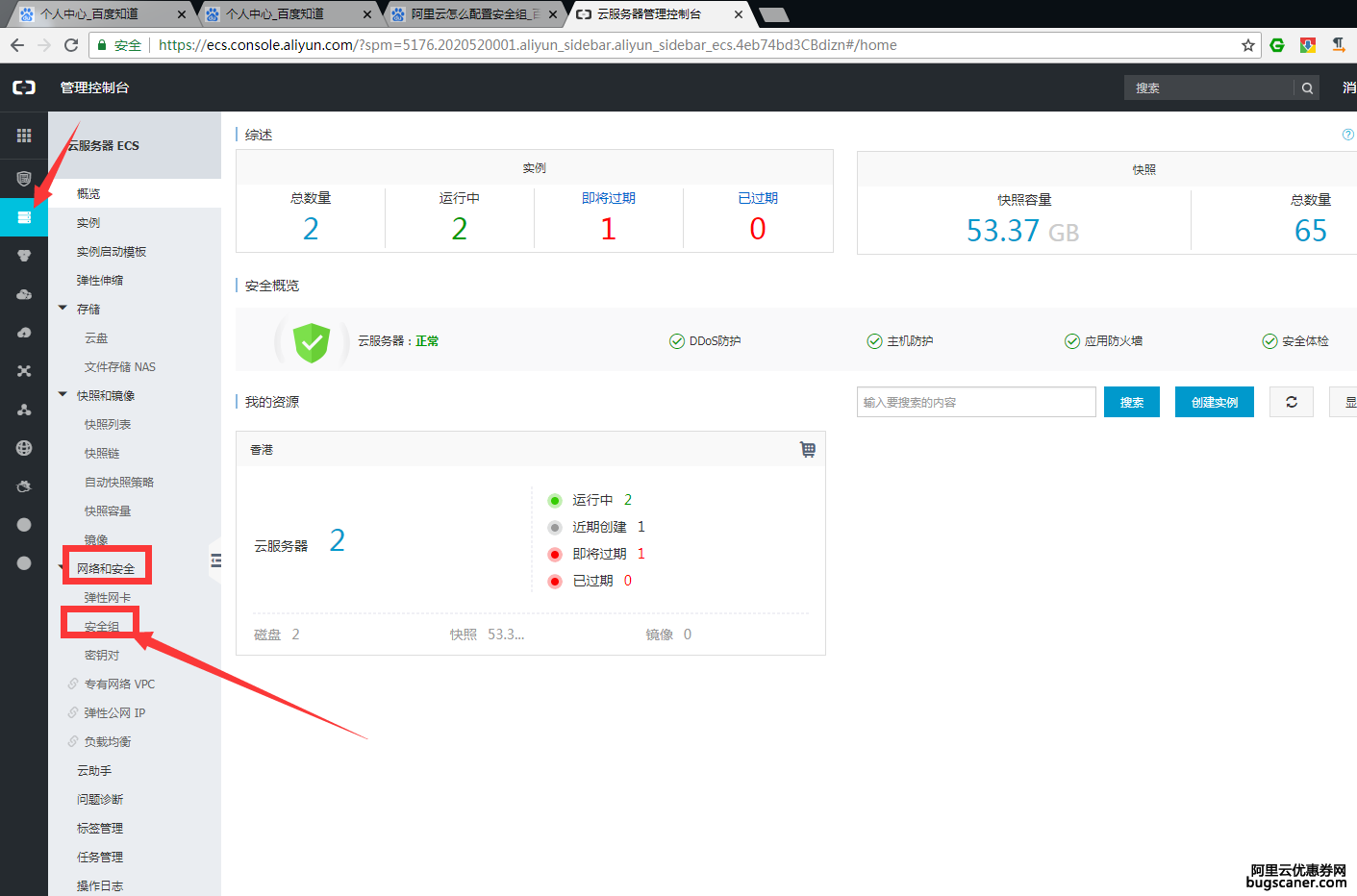Viewport: 1357px width, 896px height.
Task: Click the search magnifier icon in the header
Action: 1307,88
